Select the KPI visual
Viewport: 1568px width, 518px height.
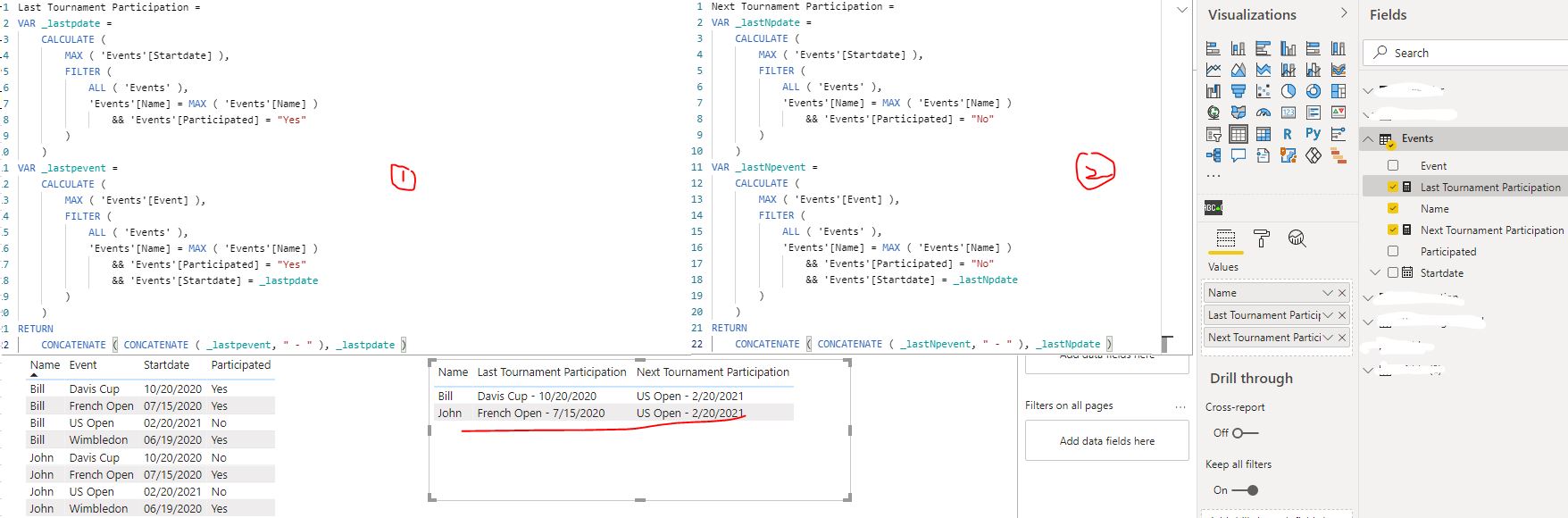point(1338,113)
